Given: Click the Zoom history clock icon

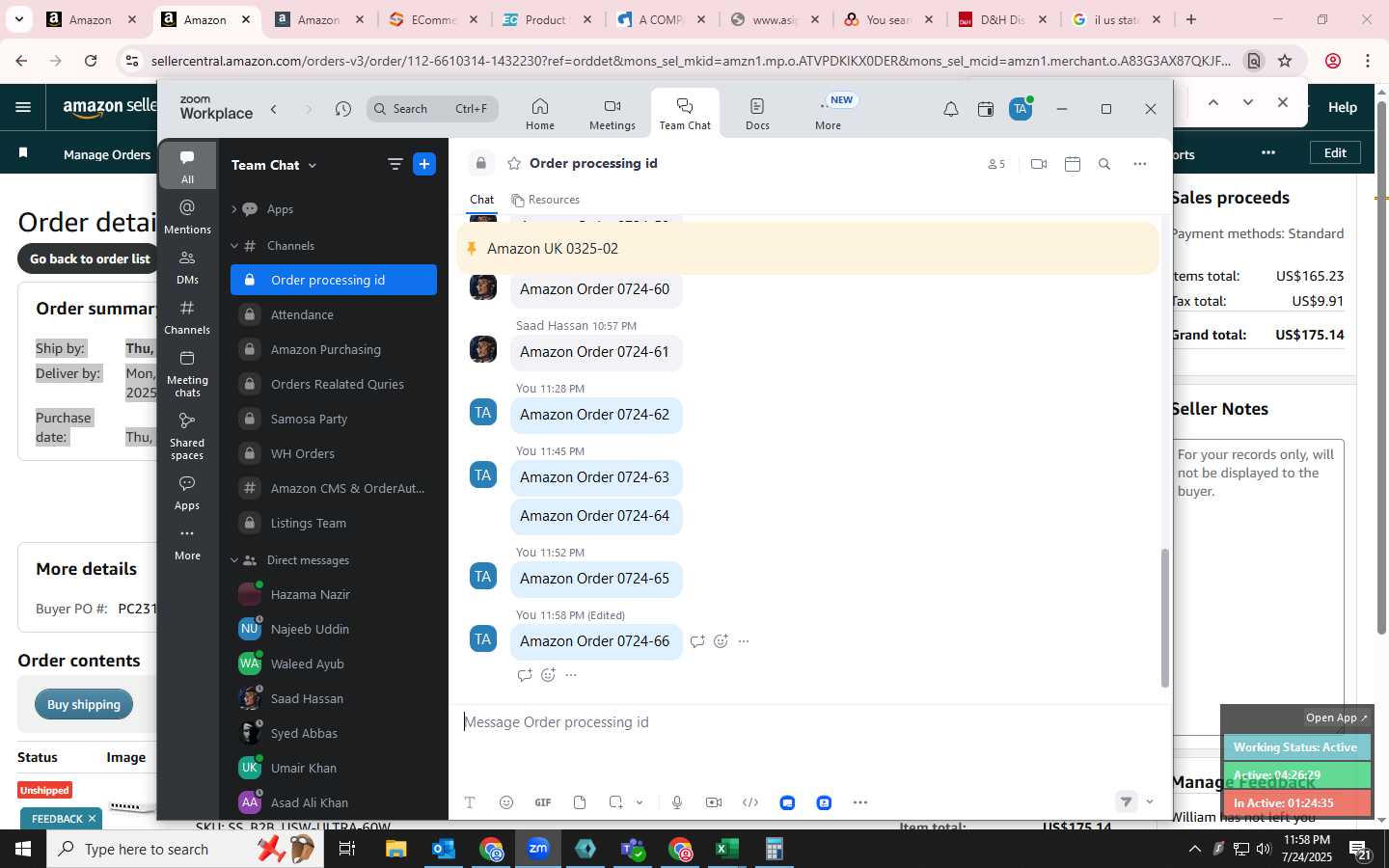Looking at the screenshot, I should point(343,109).
